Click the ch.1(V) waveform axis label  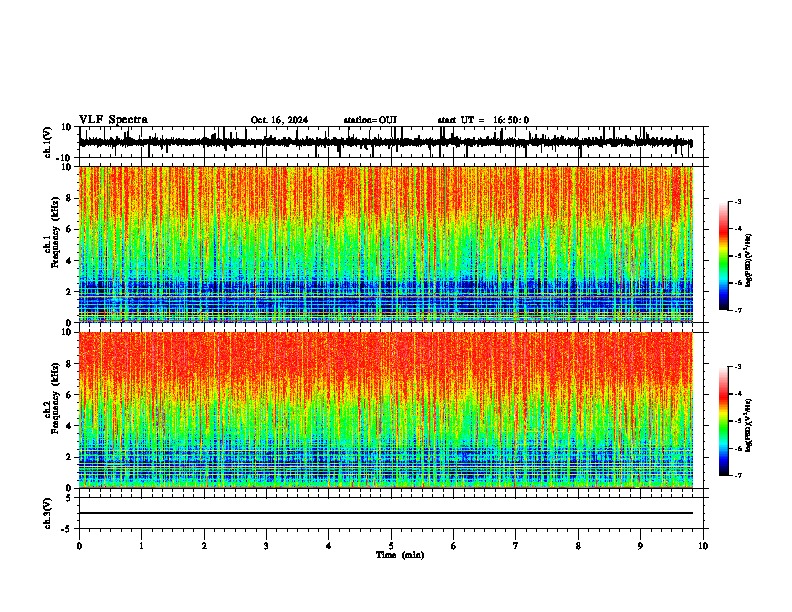tap(48, 142)
